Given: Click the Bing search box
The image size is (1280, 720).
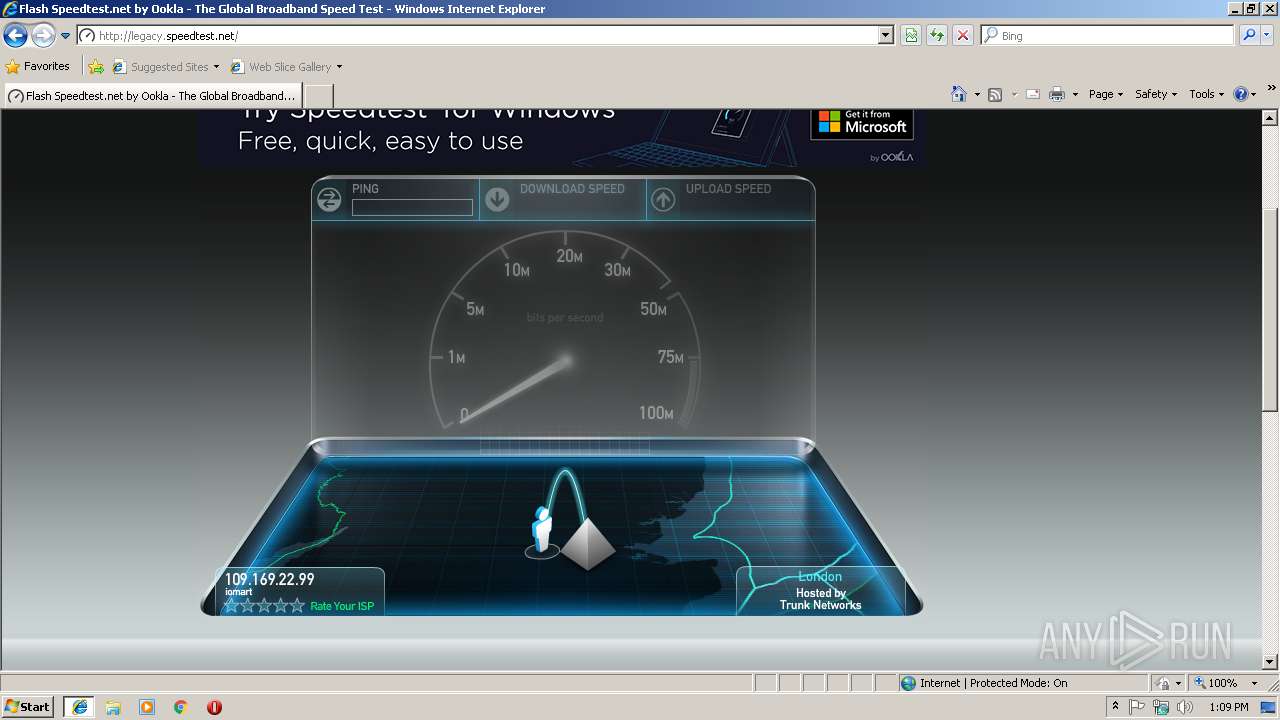Looking at the screenshot, I should click(1108, 35).
